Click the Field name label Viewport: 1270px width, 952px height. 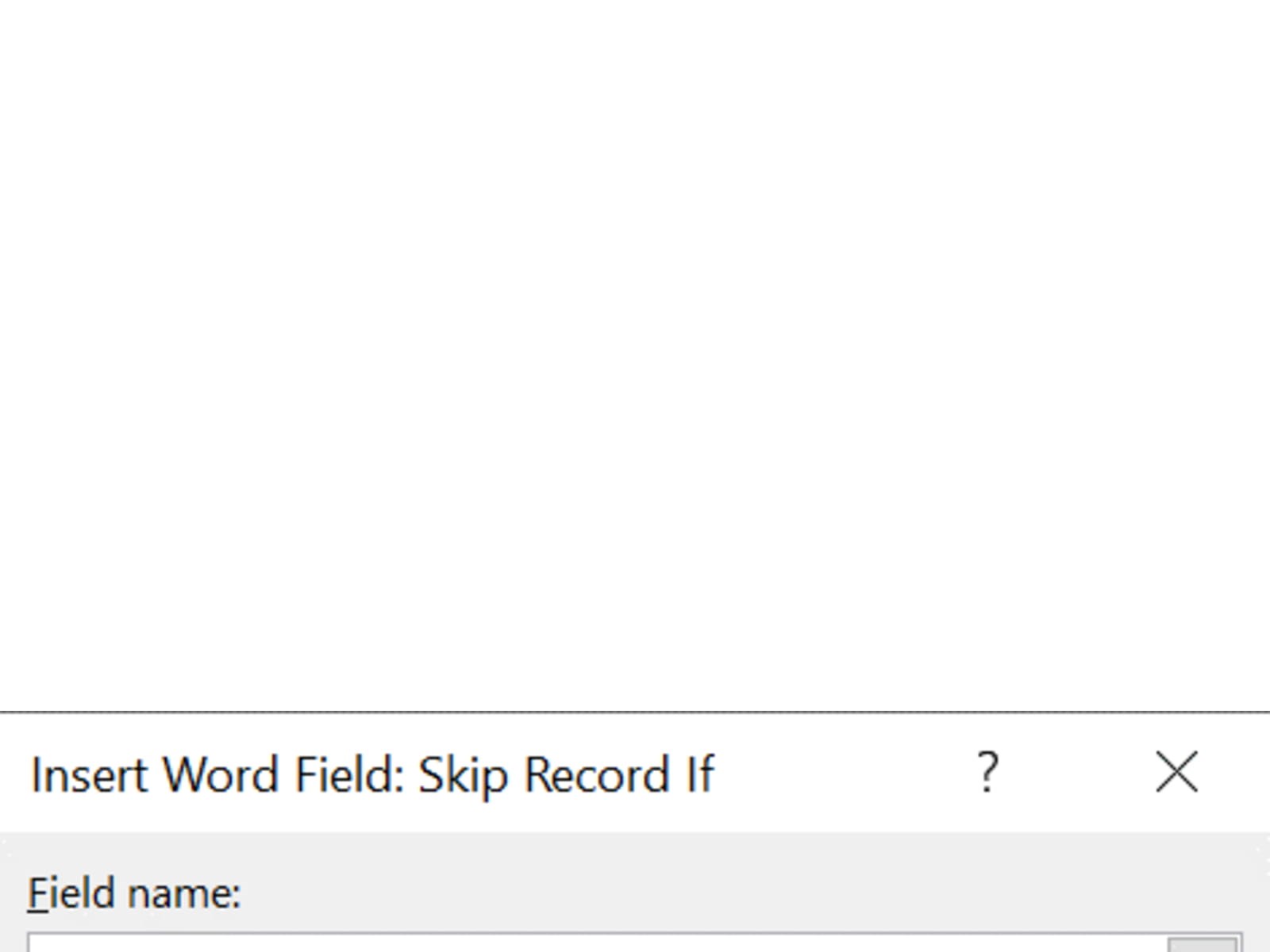pos(134,893)
